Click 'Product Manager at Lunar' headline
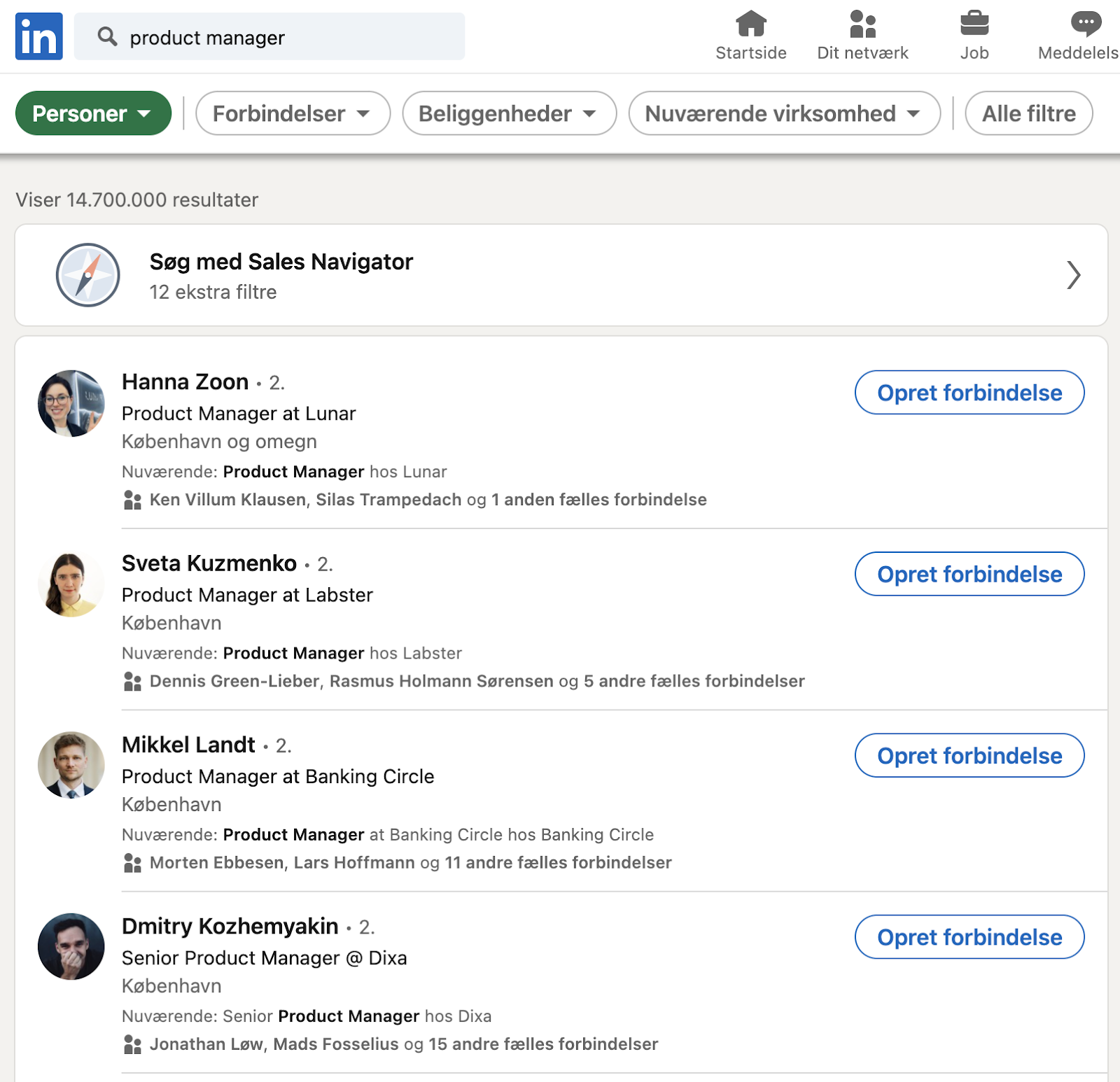Viewport: 1120px width, 1082px height. (x=239, y=414)
